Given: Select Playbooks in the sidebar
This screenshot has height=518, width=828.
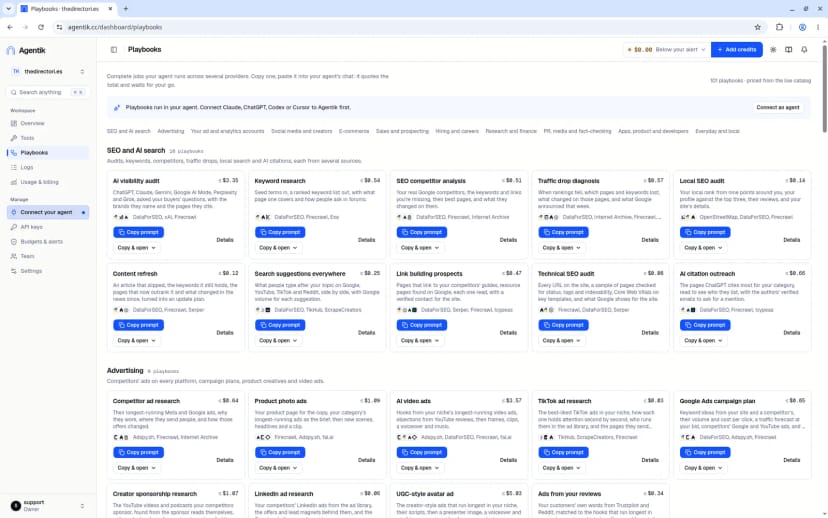Looking at the screenshot, I should 48,153.
